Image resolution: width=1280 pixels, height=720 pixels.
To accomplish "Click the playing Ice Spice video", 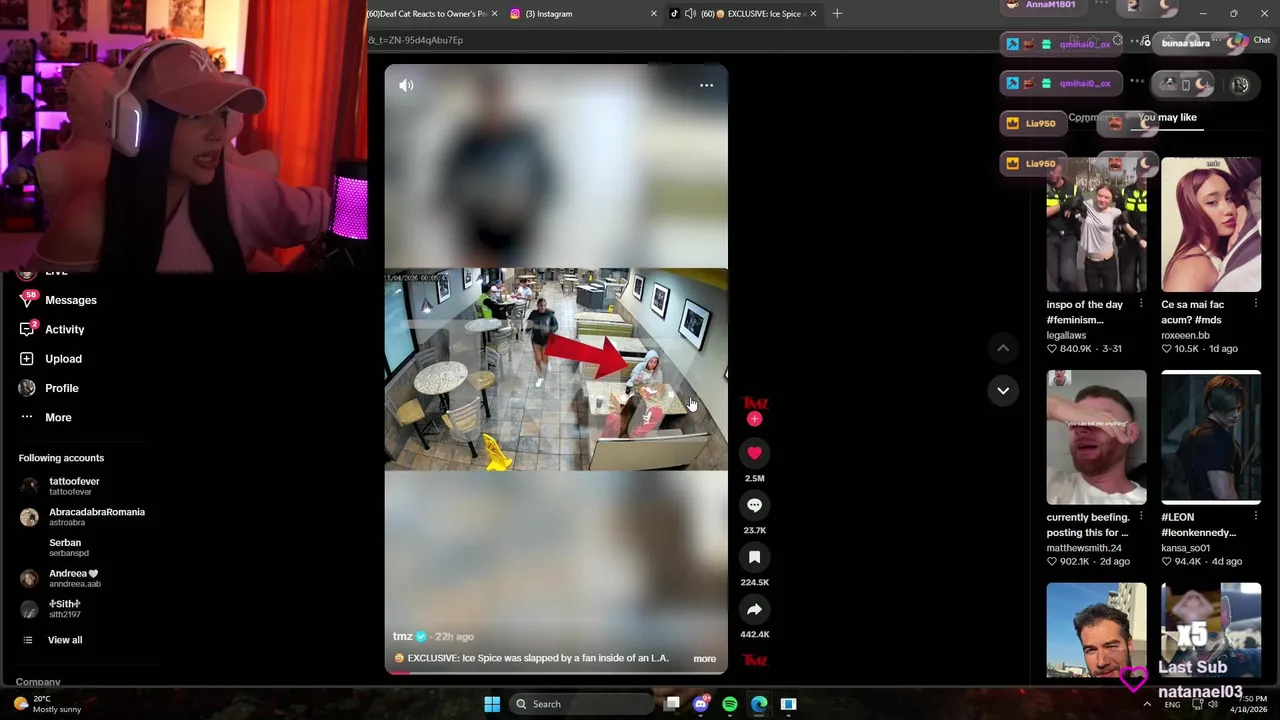I will tap(556, 369).
